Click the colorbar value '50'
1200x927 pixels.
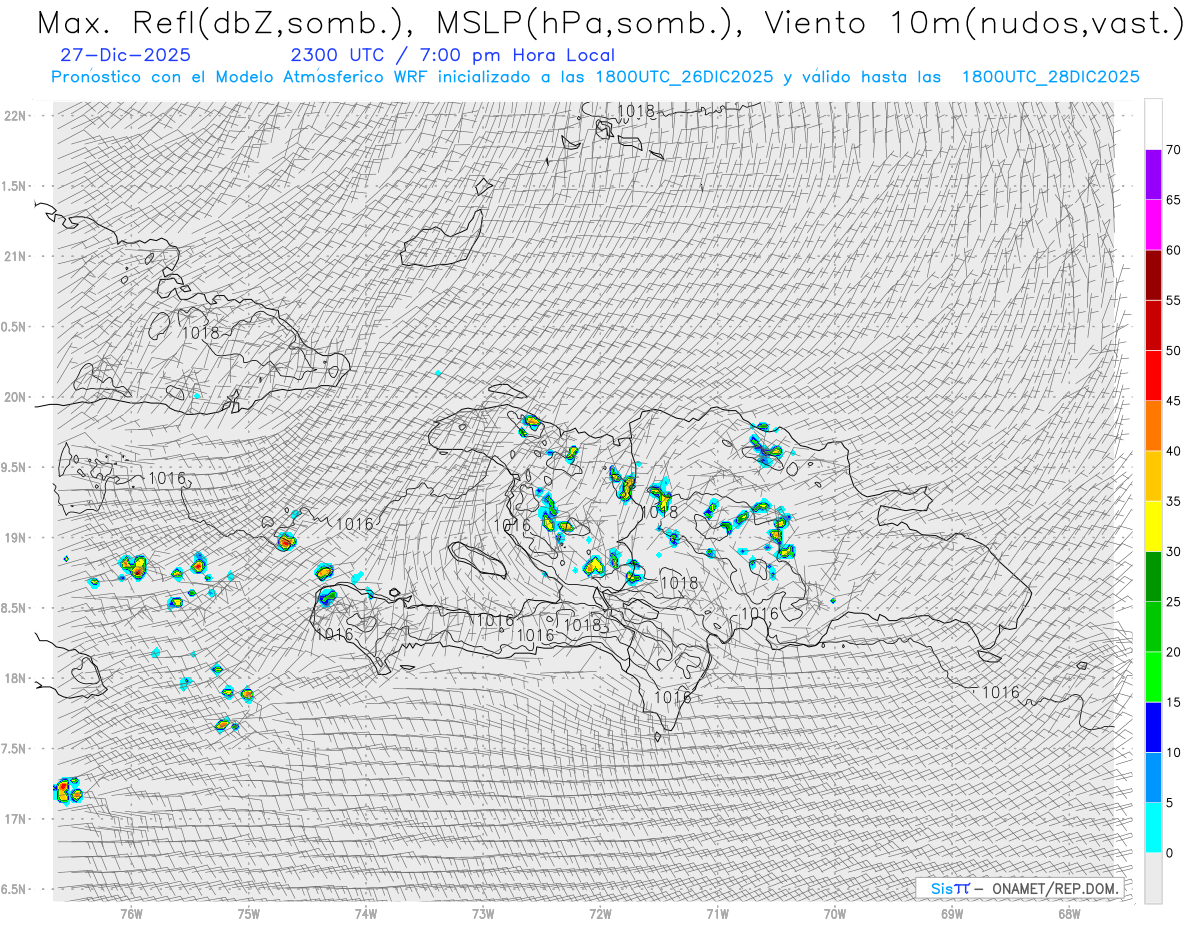1173,351
